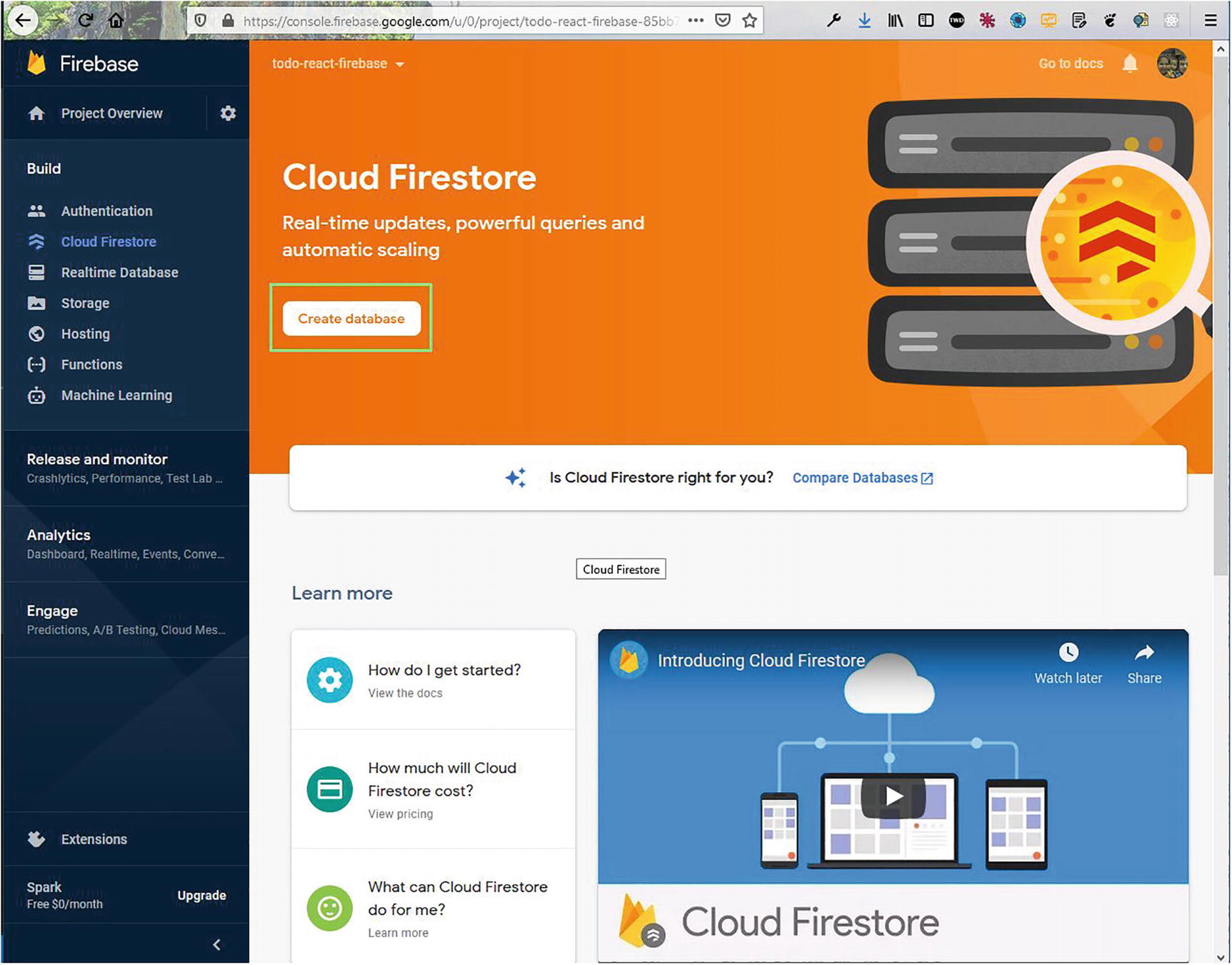Click the user account avatar
Image resolution: width=1232 pixels, height=965 pixels.
(1172, 64)
